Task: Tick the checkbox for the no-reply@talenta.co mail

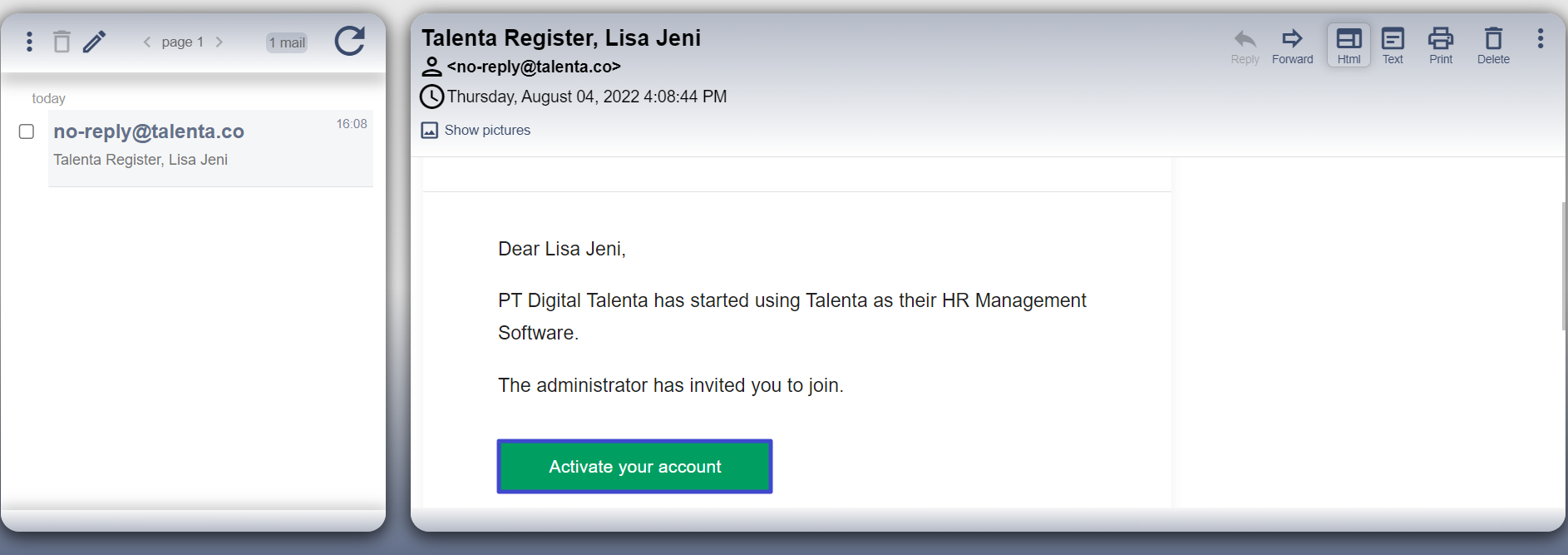Action: 27,131
